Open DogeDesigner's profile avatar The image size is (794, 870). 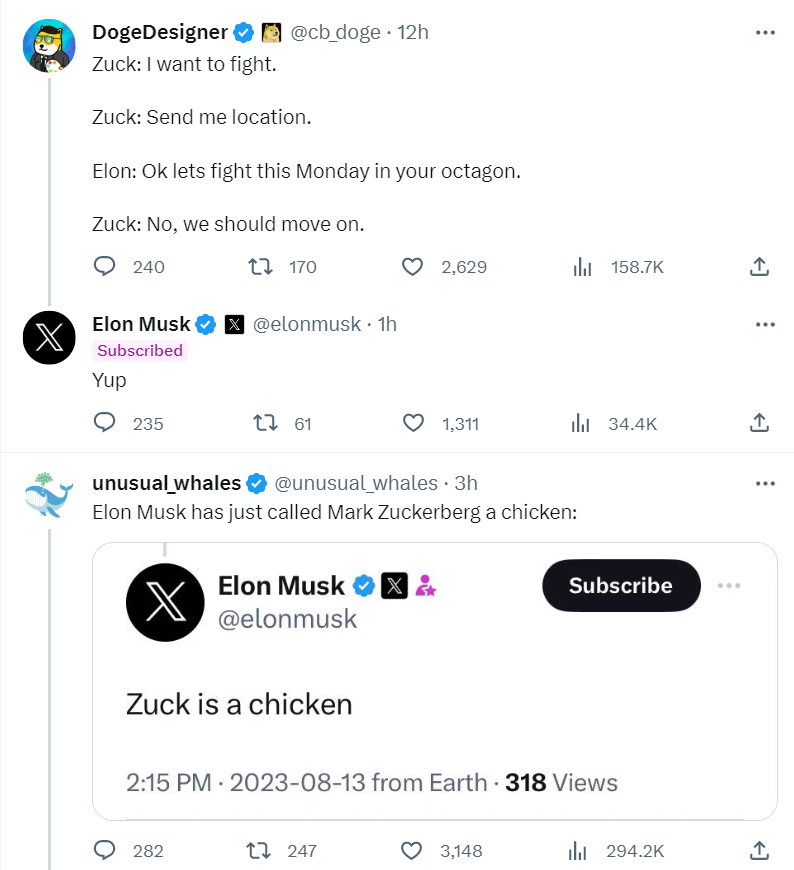click(x=49, y=45)
